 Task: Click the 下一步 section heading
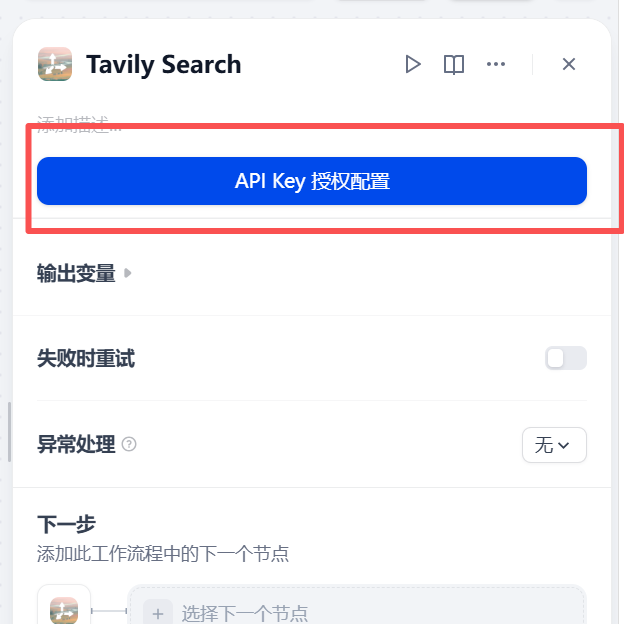pyautogui.click(x=66, y=524)
